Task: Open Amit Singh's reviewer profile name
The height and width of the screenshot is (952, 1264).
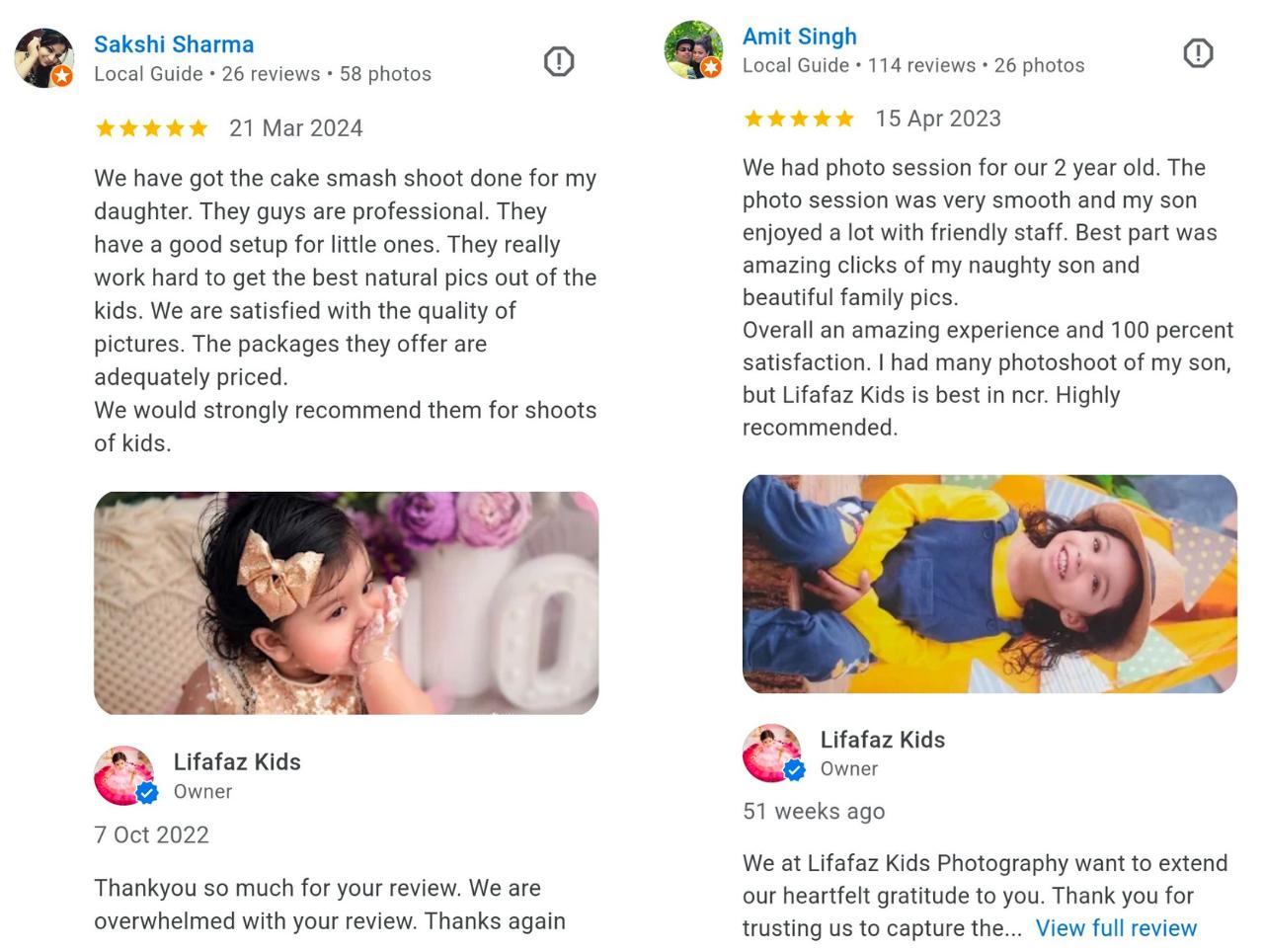Action: [x=800, y=37]
